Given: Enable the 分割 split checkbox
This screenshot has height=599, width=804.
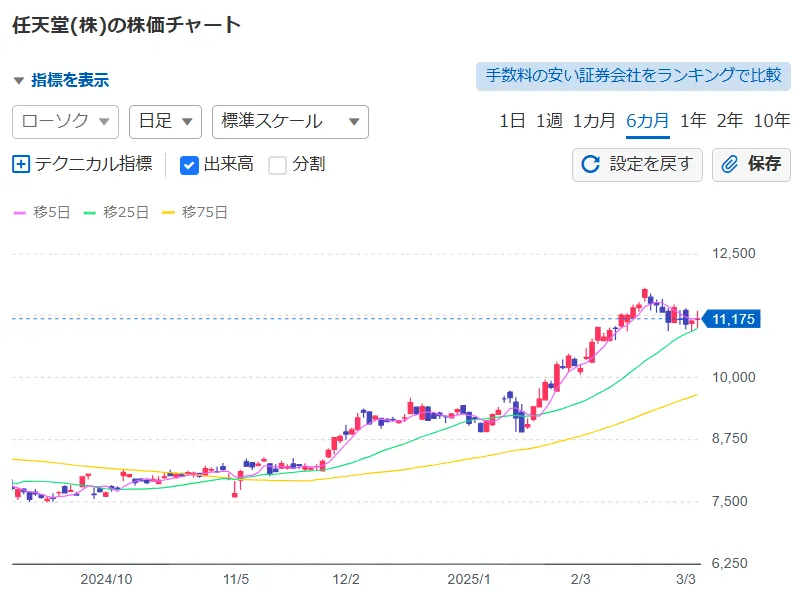Looking at the screenshot, I should click(277, 165).
